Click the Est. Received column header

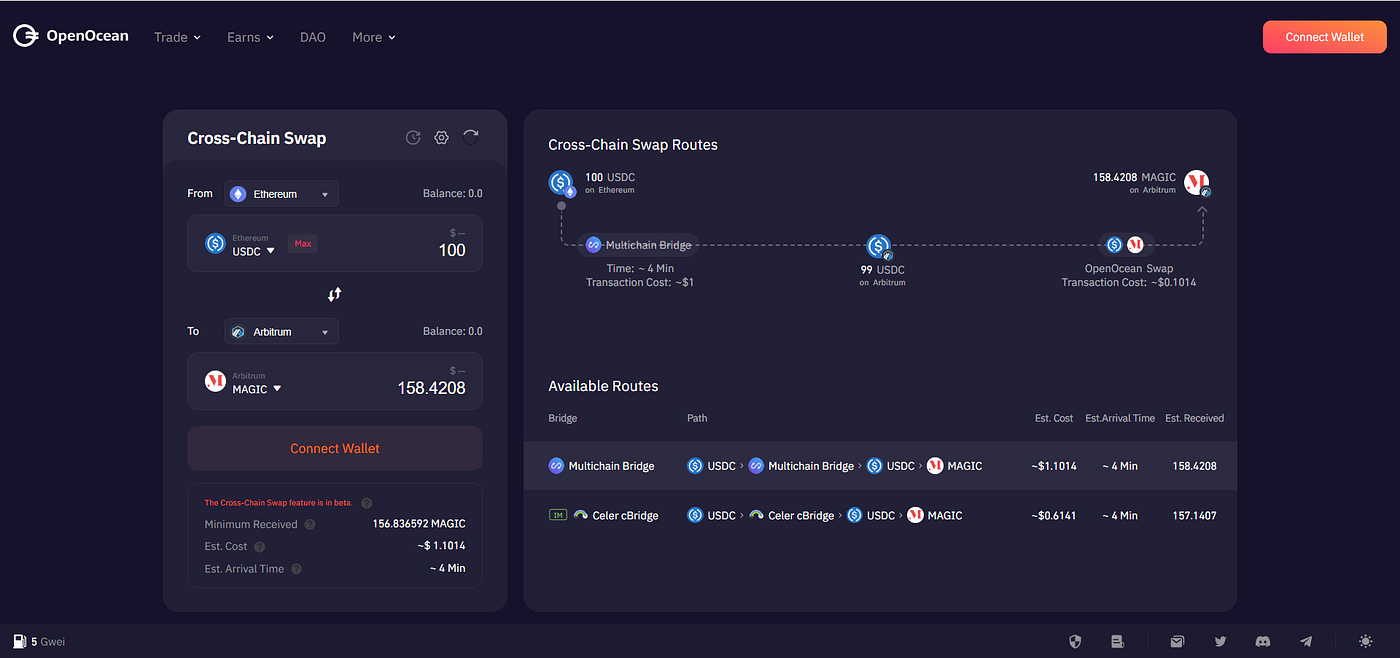[x=1194, y=418]
